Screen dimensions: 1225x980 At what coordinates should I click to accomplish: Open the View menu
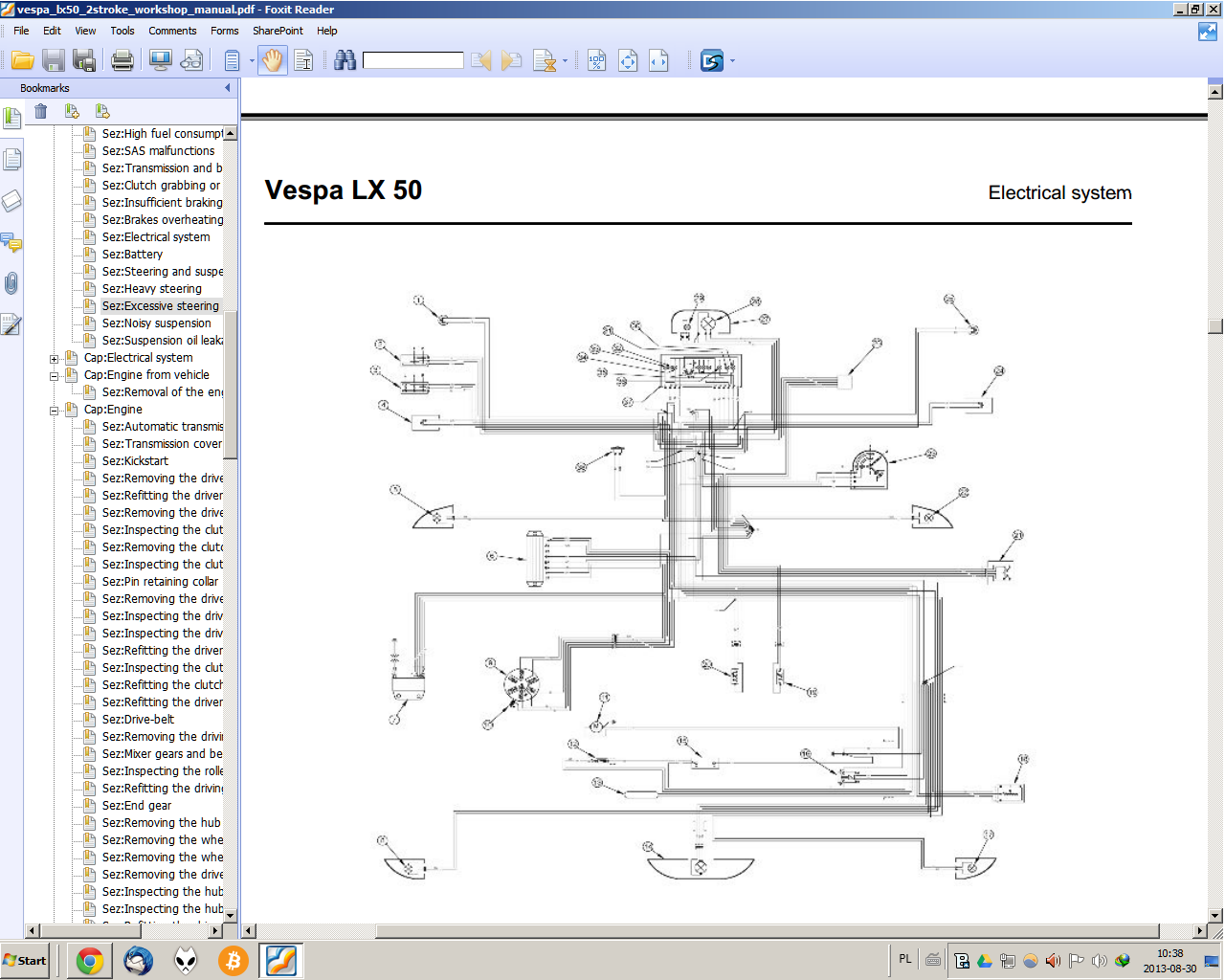(85, 31)
